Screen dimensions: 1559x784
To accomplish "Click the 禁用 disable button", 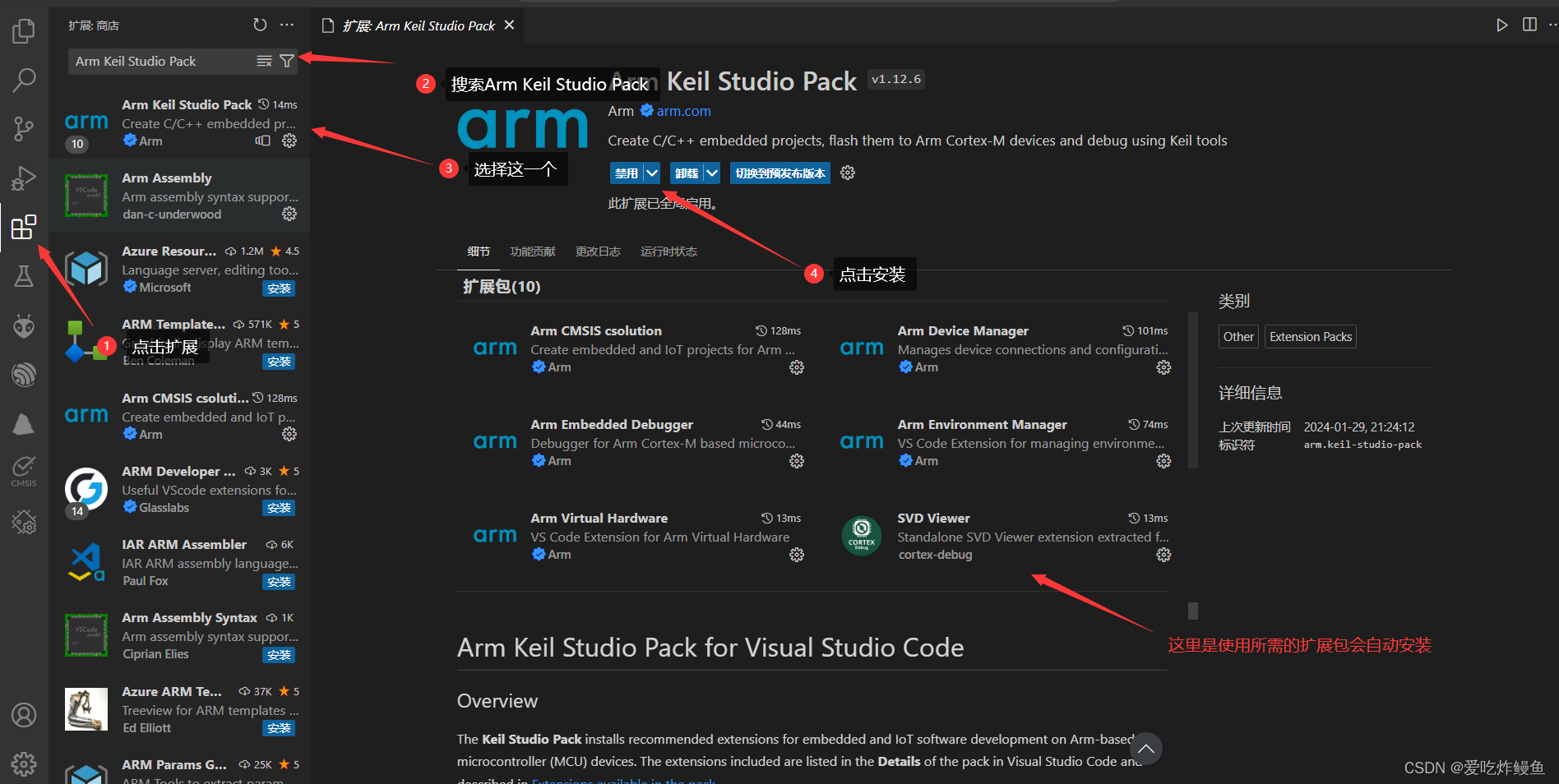I will (627, 173).
